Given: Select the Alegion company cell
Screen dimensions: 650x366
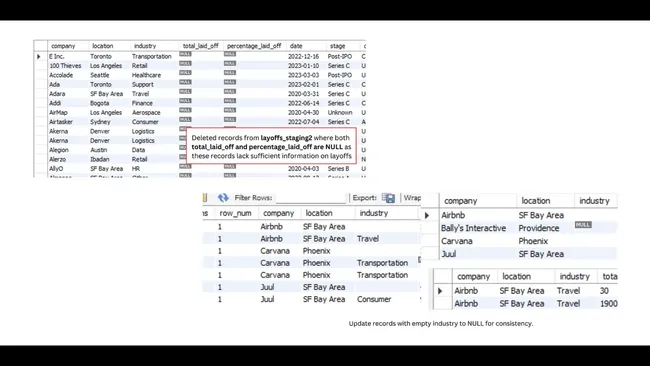Looking at the screenshot, I should coord(59,150).
